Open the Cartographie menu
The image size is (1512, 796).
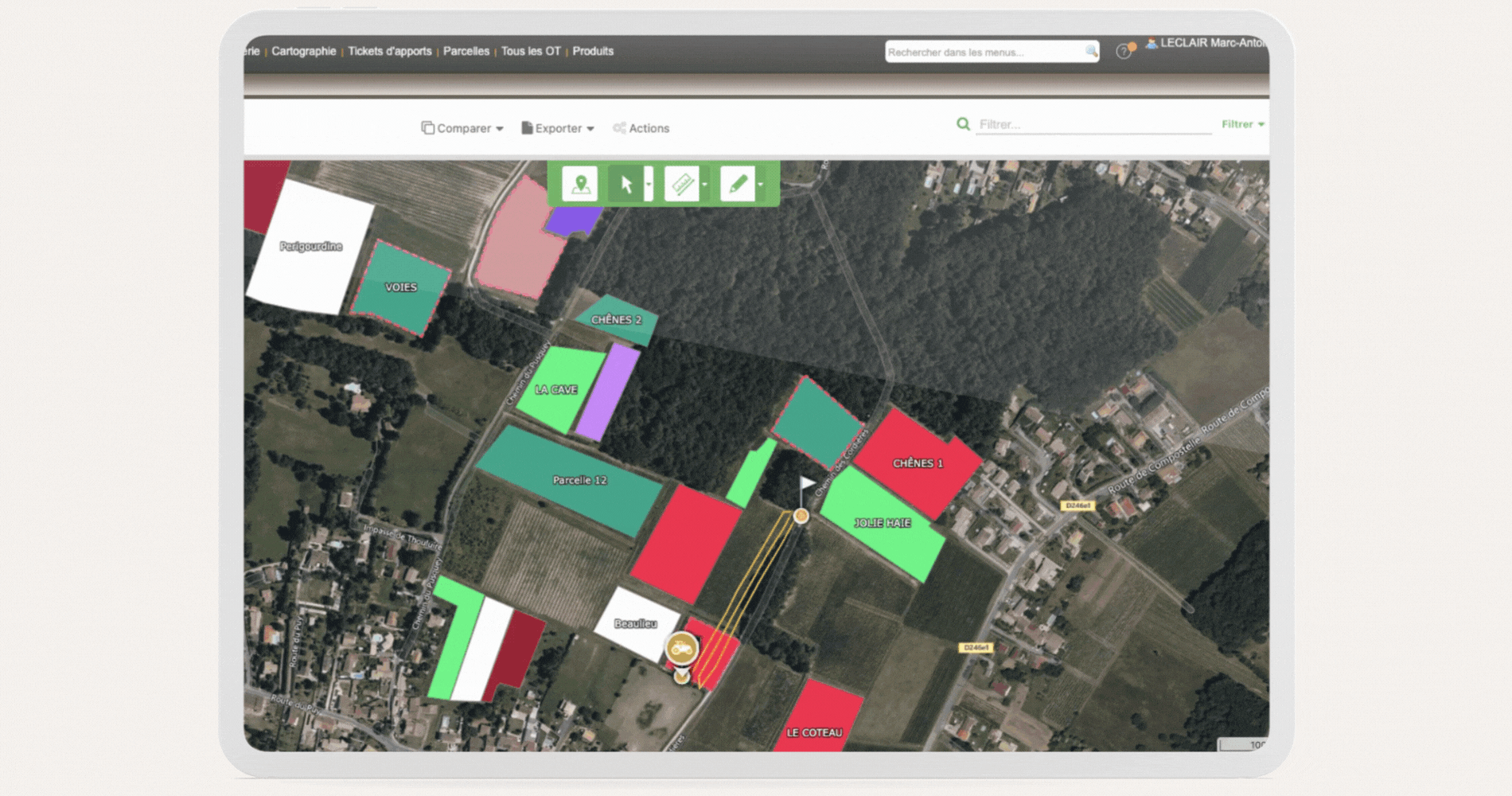point(303,51)
